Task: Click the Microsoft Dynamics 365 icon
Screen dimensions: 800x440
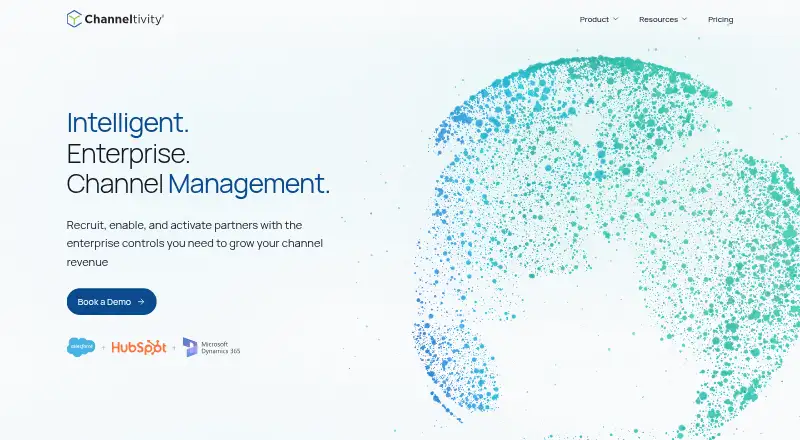Action: pos(190,347)
